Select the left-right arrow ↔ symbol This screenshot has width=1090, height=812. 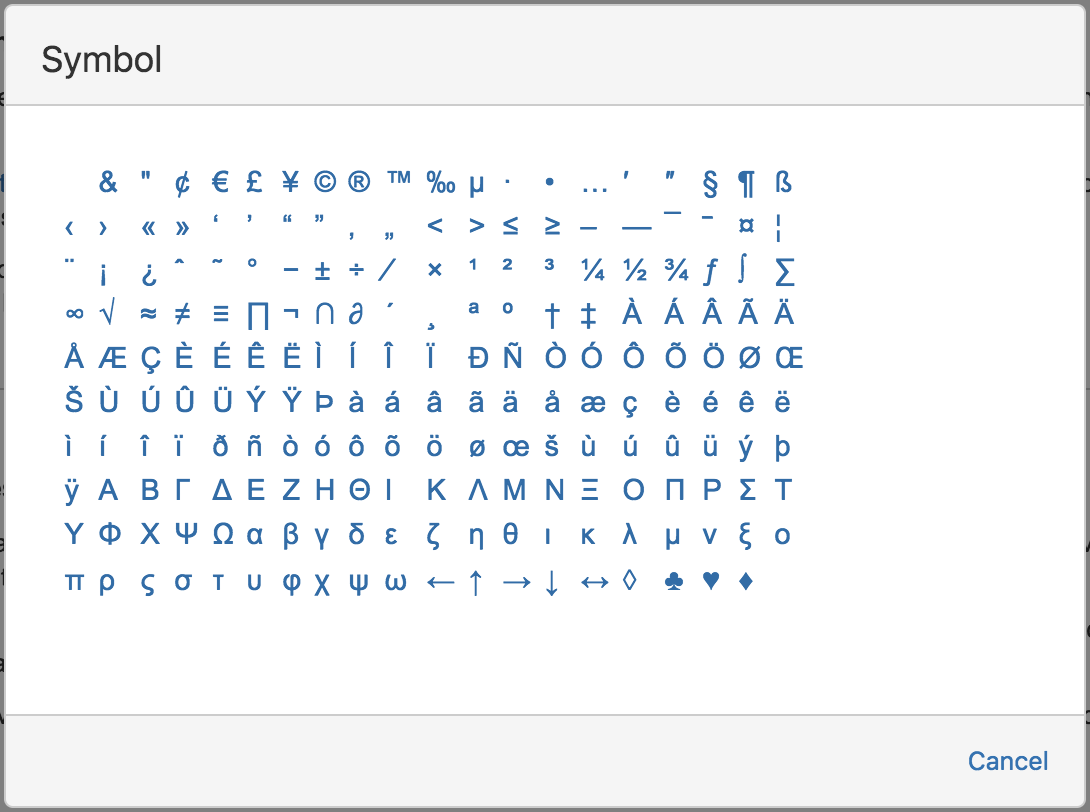[594, 582]
